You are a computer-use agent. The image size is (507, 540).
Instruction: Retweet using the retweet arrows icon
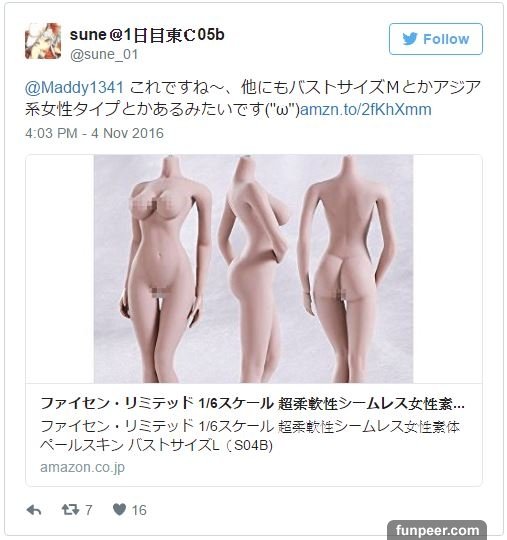(70, 510)
